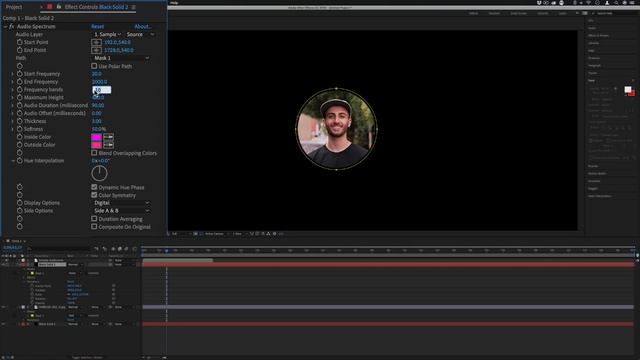This screenshot has width=640, height=360.
Task: Switch to Project panel tab
Action: pyautogui.click(x=14, y=7)
